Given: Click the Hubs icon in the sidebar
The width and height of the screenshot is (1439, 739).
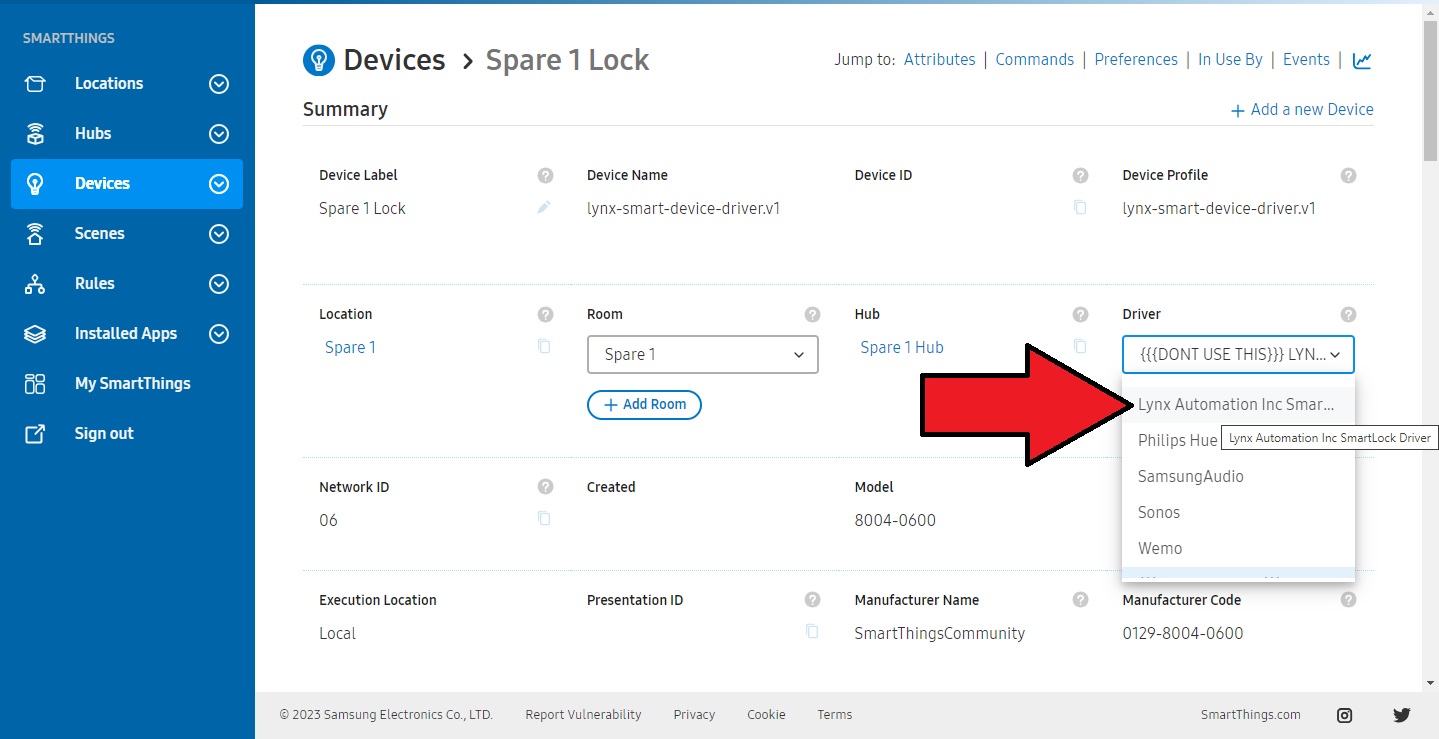Looking at the screenshot, I should click(35, 134).
